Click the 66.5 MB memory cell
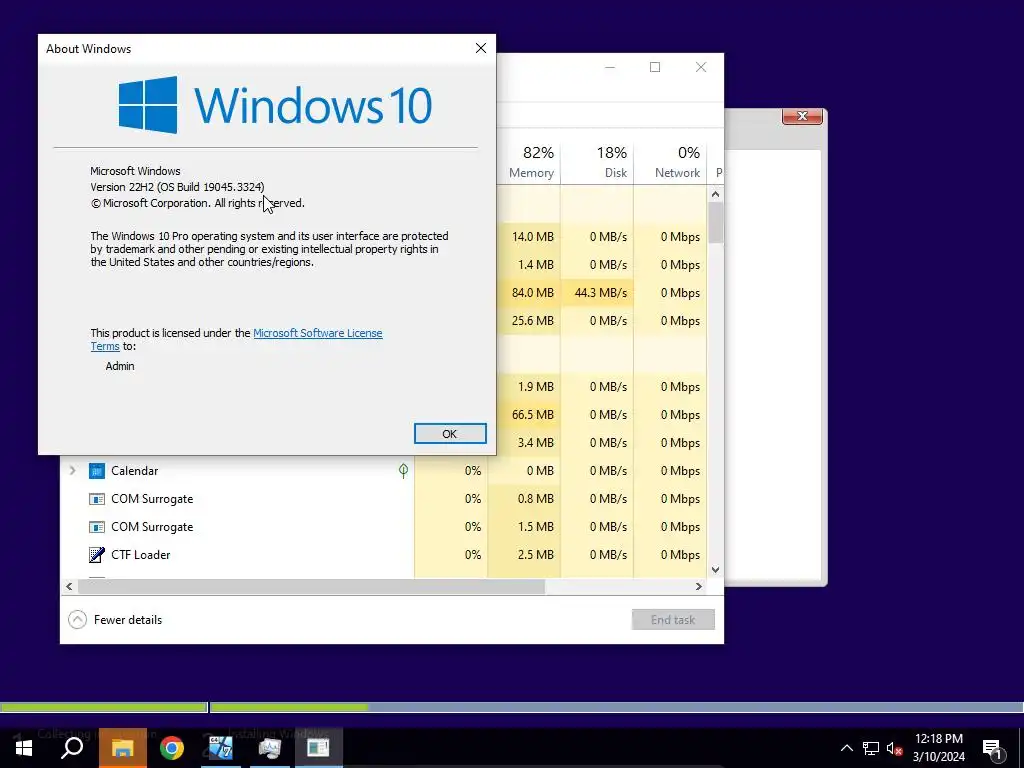 click(525, 415)
